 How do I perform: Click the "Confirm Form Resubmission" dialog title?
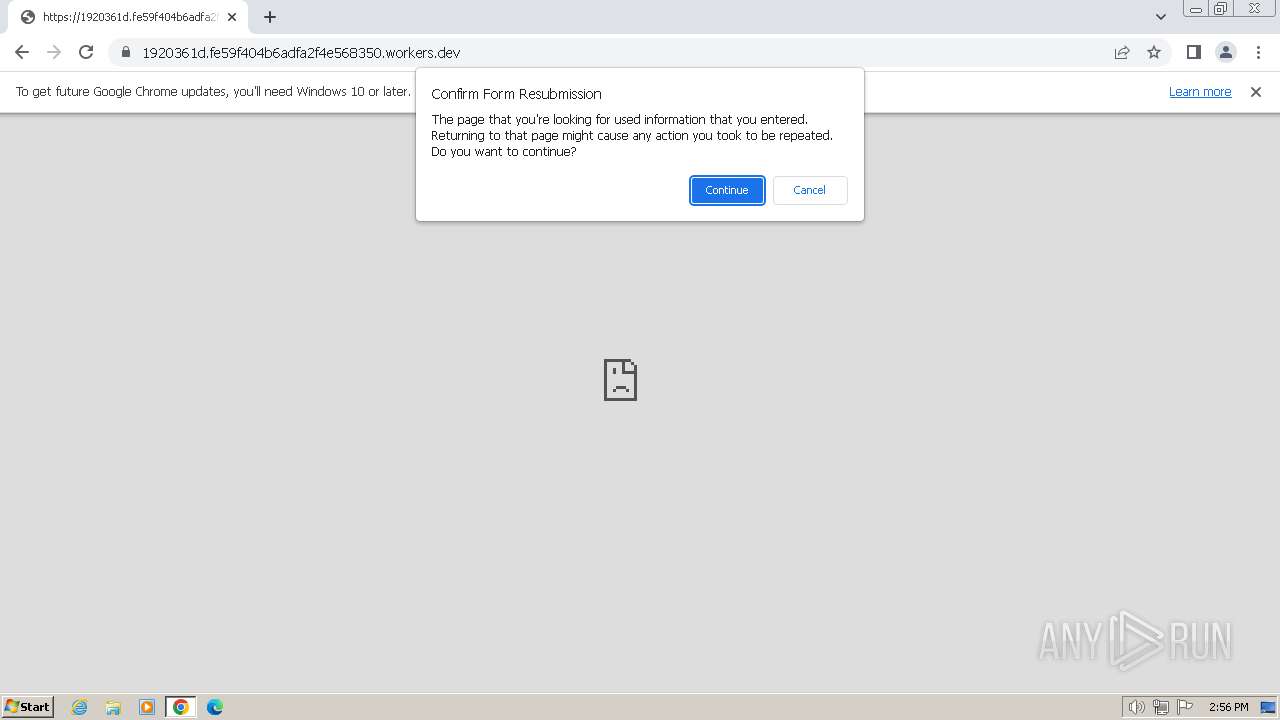point(516,94)
